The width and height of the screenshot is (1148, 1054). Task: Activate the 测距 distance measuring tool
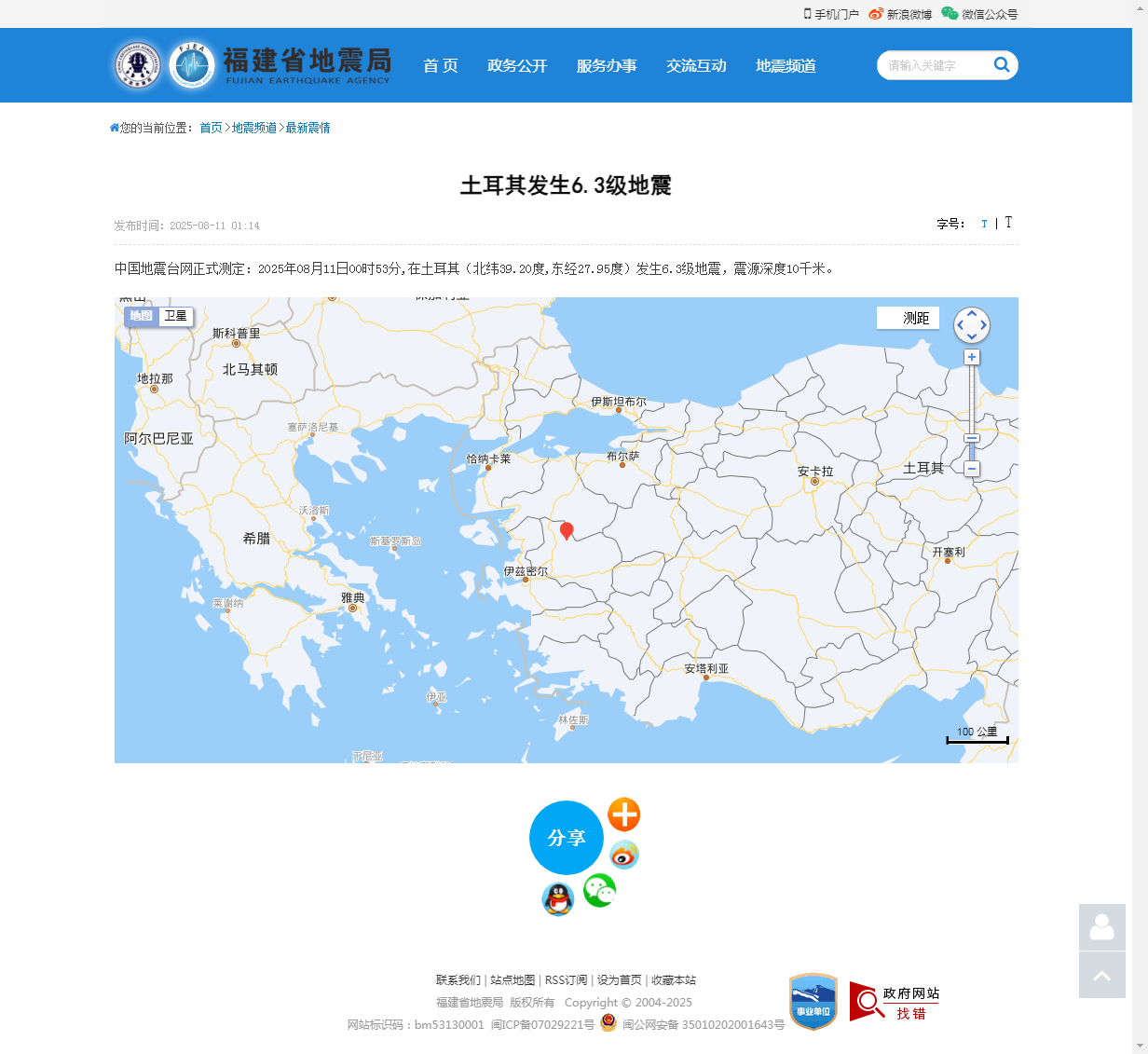[x=907, y=318]
